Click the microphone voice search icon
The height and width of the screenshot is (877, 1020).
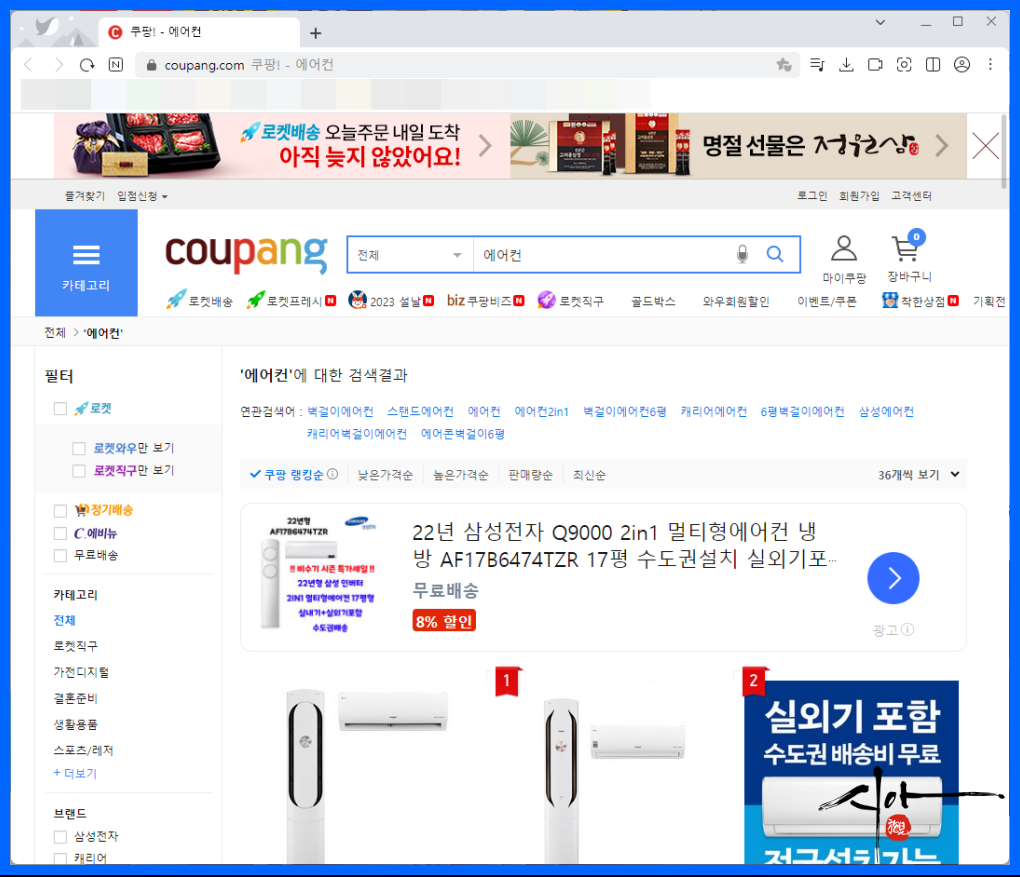[x=742, y=254]
